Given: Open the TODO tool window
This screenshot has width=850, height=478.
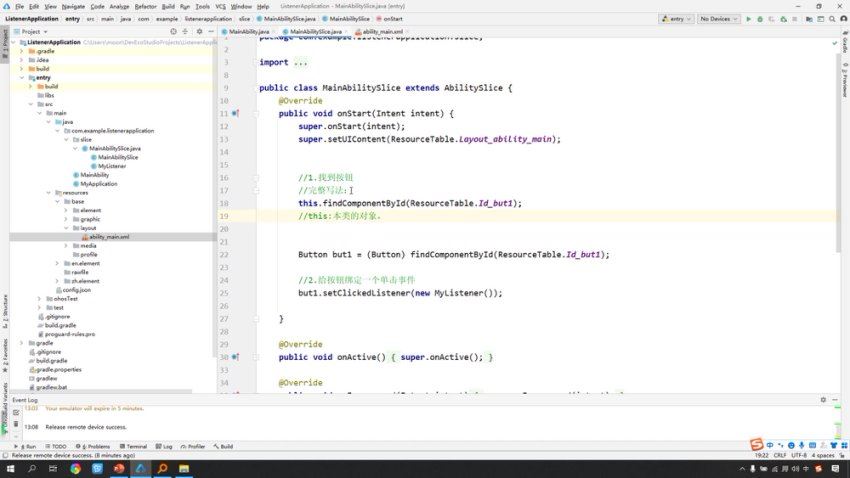Looking at the screenshot, I should 56,447.
